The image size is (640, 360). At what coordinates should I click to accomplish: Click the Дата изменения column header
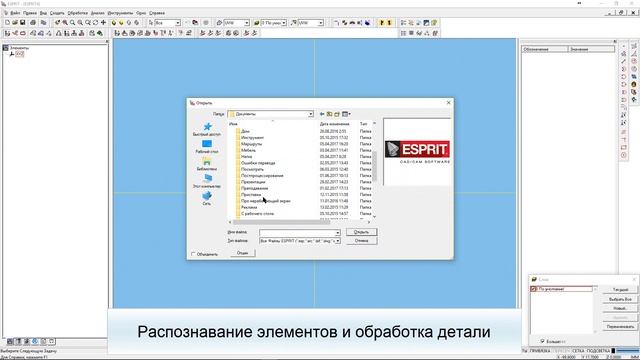coord(335,124)
